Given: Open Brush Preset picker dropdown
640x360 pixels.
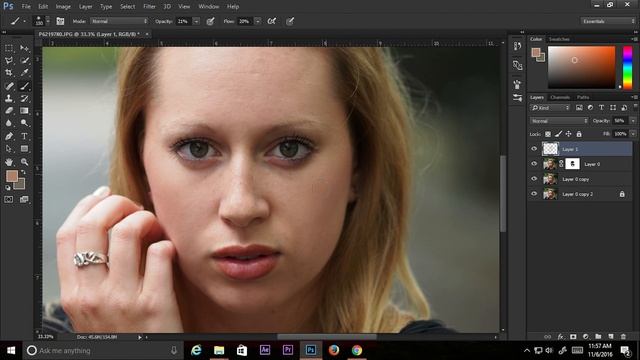Looking at the screenshot, I should [48, 21].
